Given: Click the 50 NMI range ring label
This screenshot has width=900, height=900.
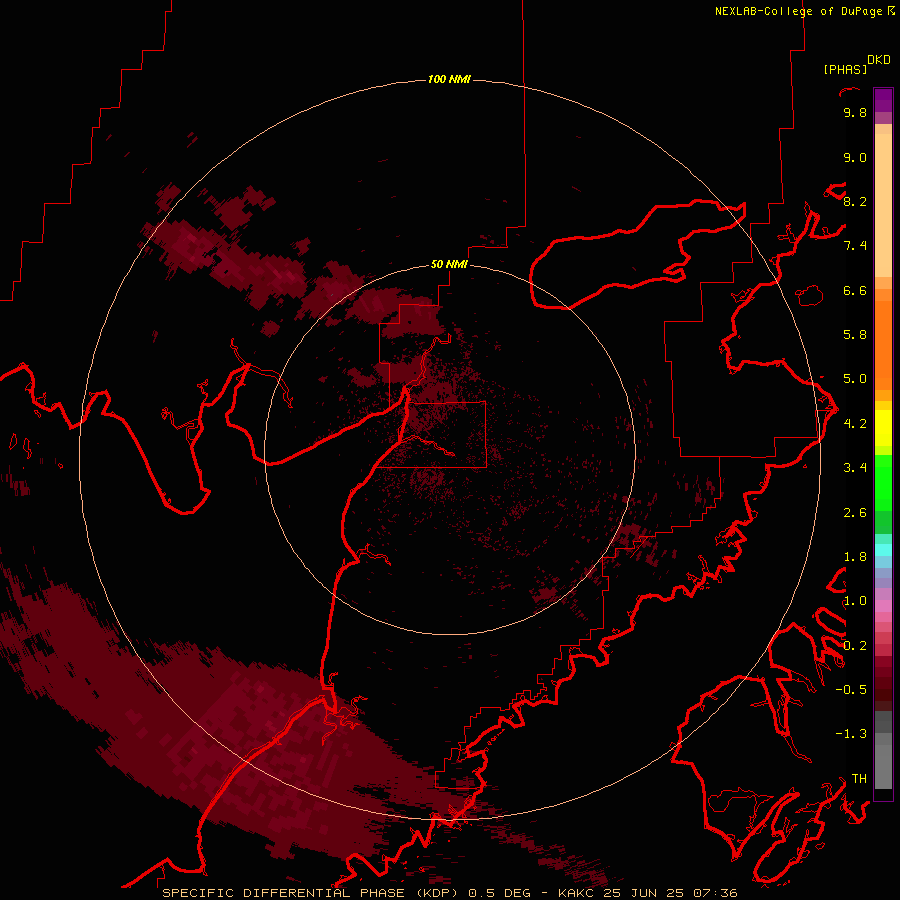Looking at the screenshot, I should (x=449, y=264).
